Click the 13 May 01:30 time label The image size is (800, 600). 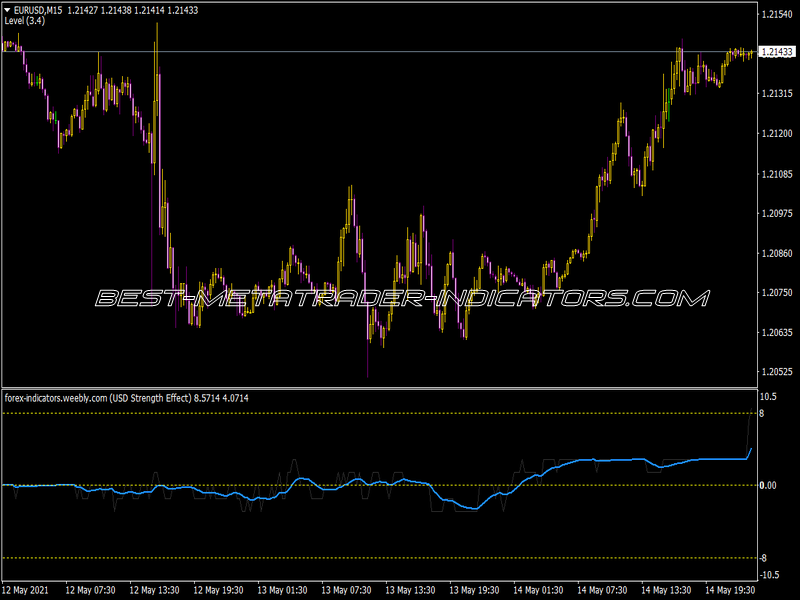[282, 590]
